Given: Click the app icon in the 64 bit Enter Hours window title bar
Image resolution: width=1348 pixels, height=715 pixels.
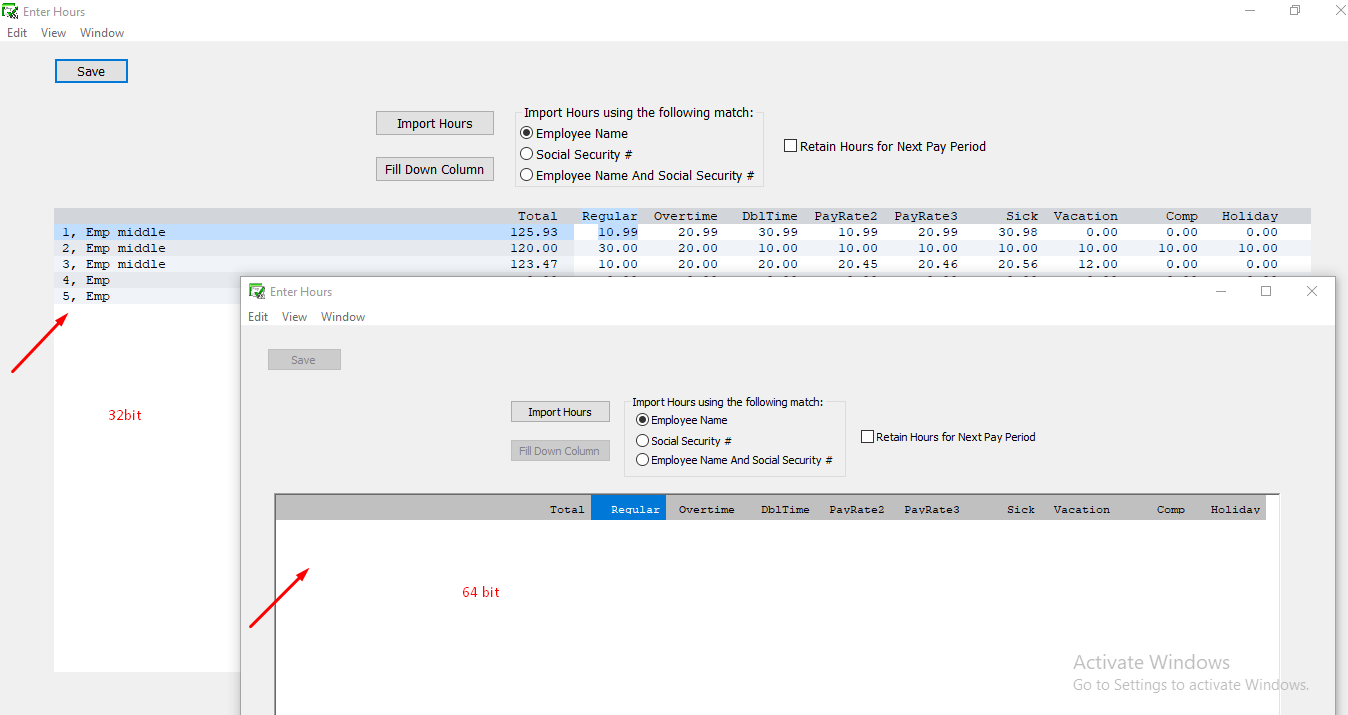Looking at the screenshot, I should (257, 291).
